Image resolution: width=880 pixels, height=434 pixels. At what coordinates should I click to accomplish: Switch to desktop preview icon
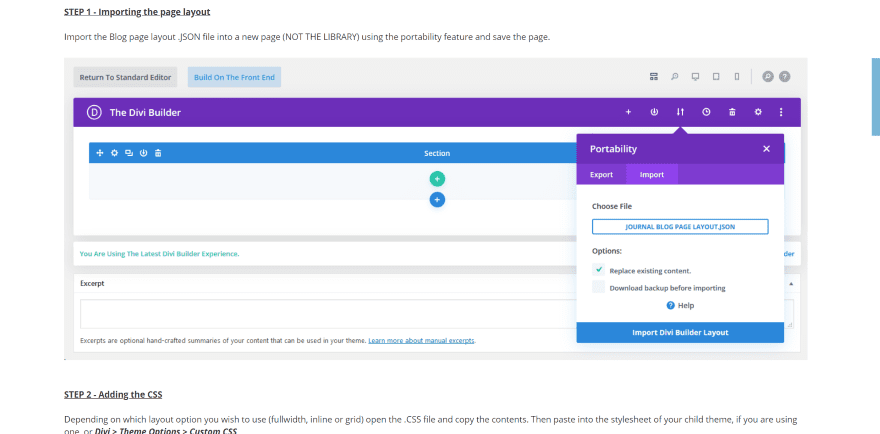point(695,76)
